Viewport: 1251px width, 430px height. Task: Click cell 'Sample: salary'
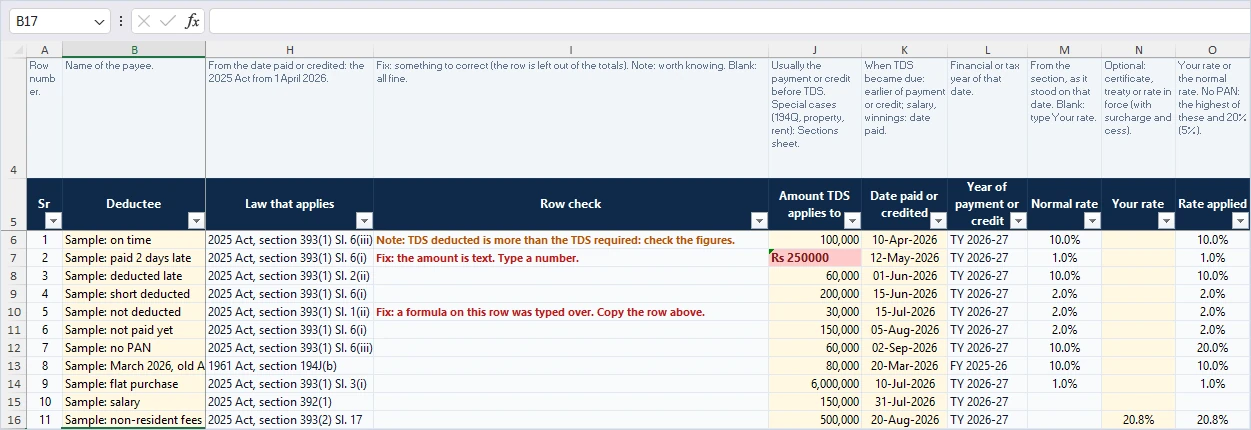click(134, 402)
